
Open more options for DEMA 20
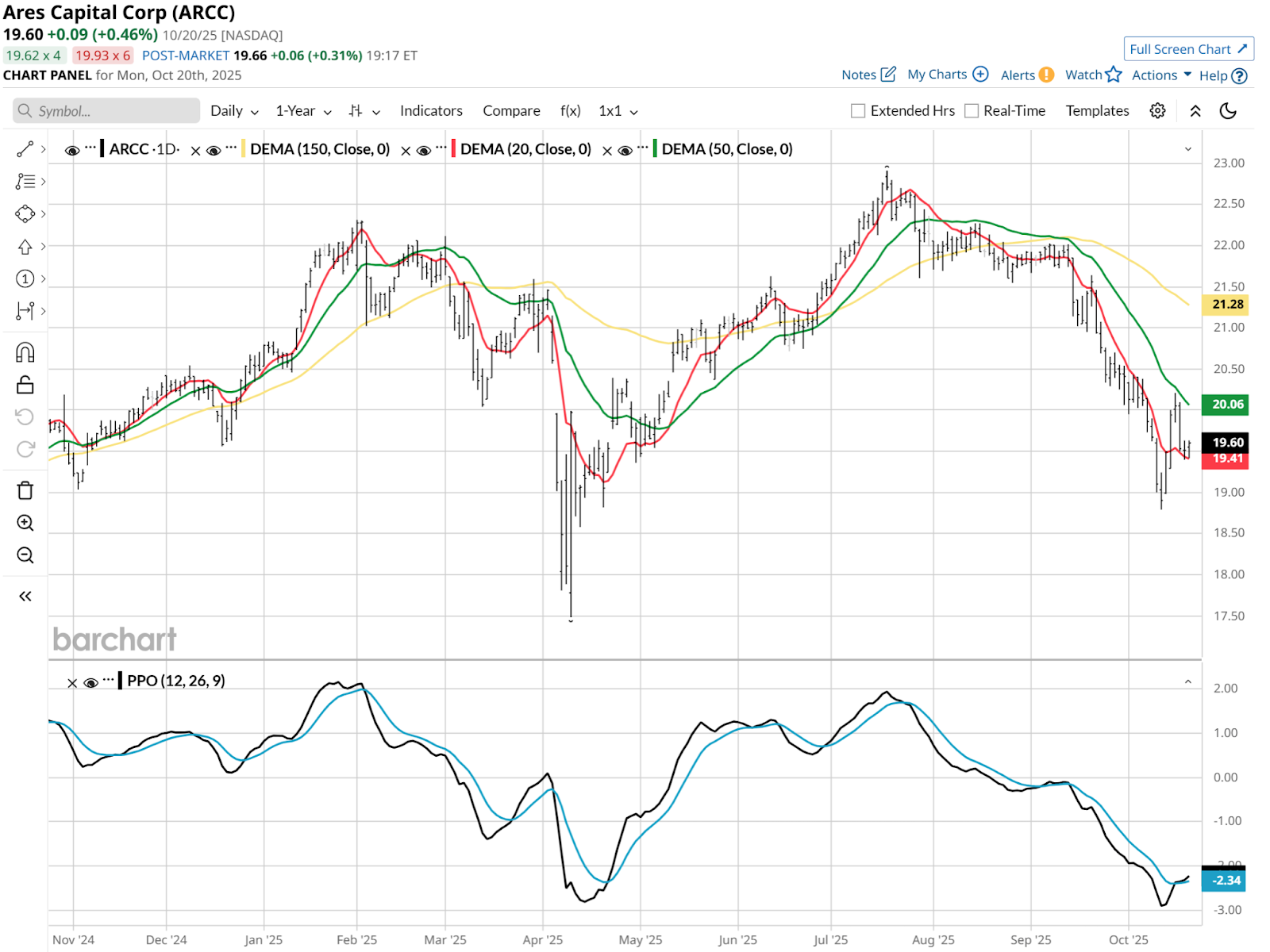pyautogui.click(x=441, y=148)
